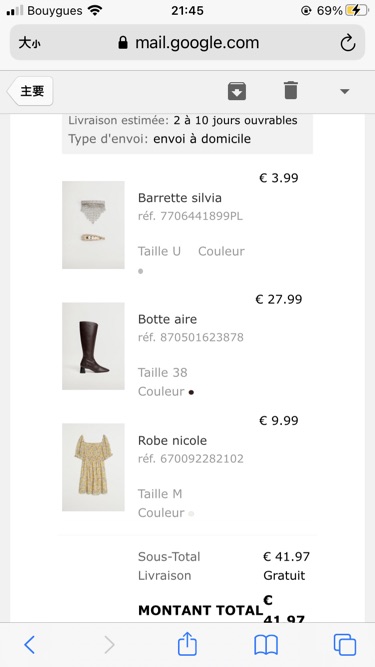Viewport: 375px width, 667px height.
Task: Tap the Safari back arrow
Action: click(x=29, y=645)
